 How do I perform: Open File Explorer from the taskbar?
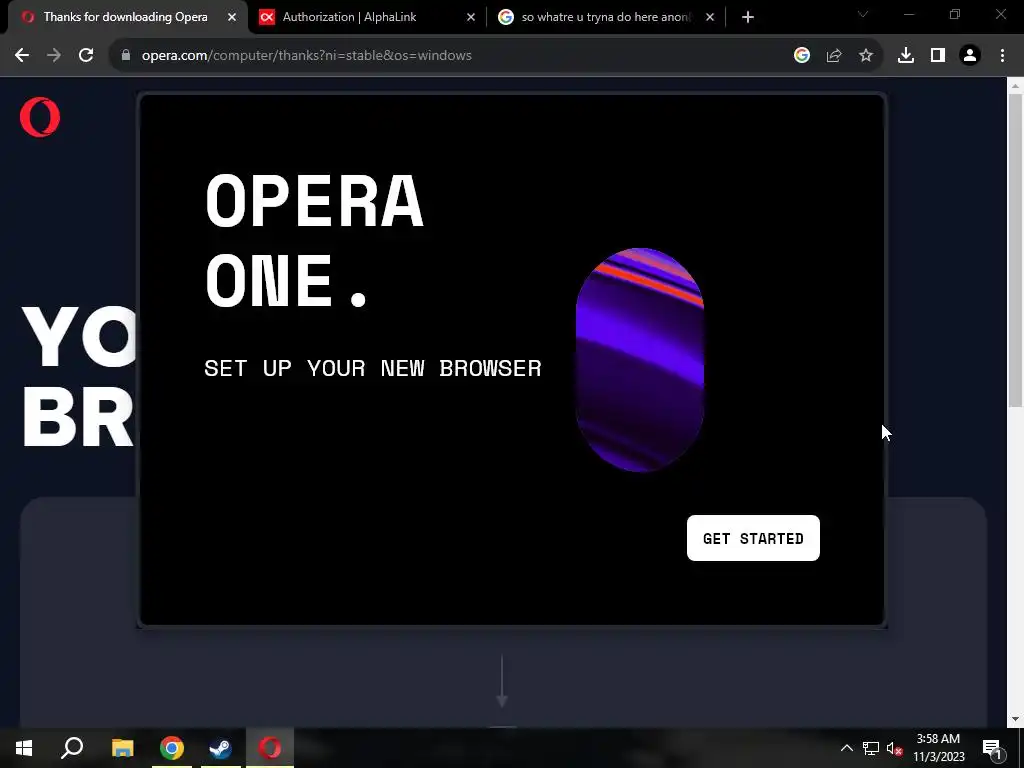tap(122, 748)
